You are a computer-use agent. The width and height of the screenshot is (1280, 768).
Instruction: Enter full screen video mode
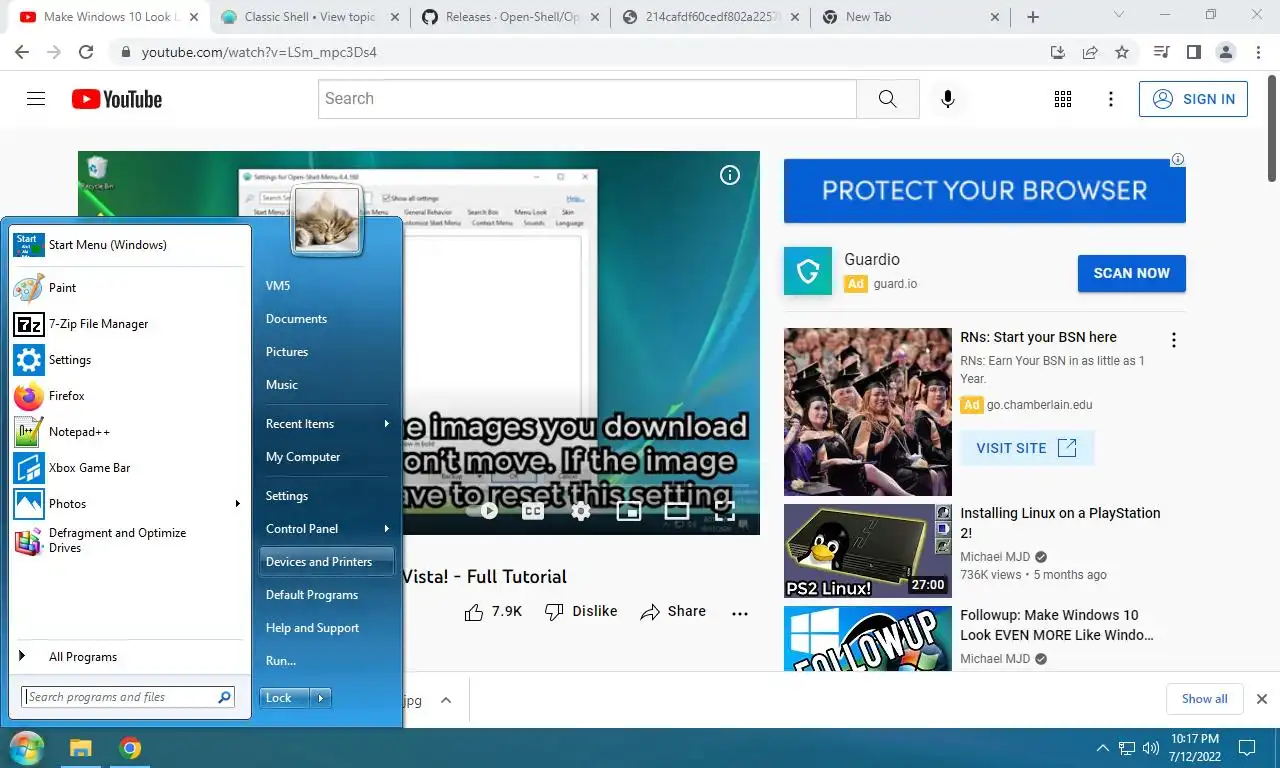[x=725, y=511]
